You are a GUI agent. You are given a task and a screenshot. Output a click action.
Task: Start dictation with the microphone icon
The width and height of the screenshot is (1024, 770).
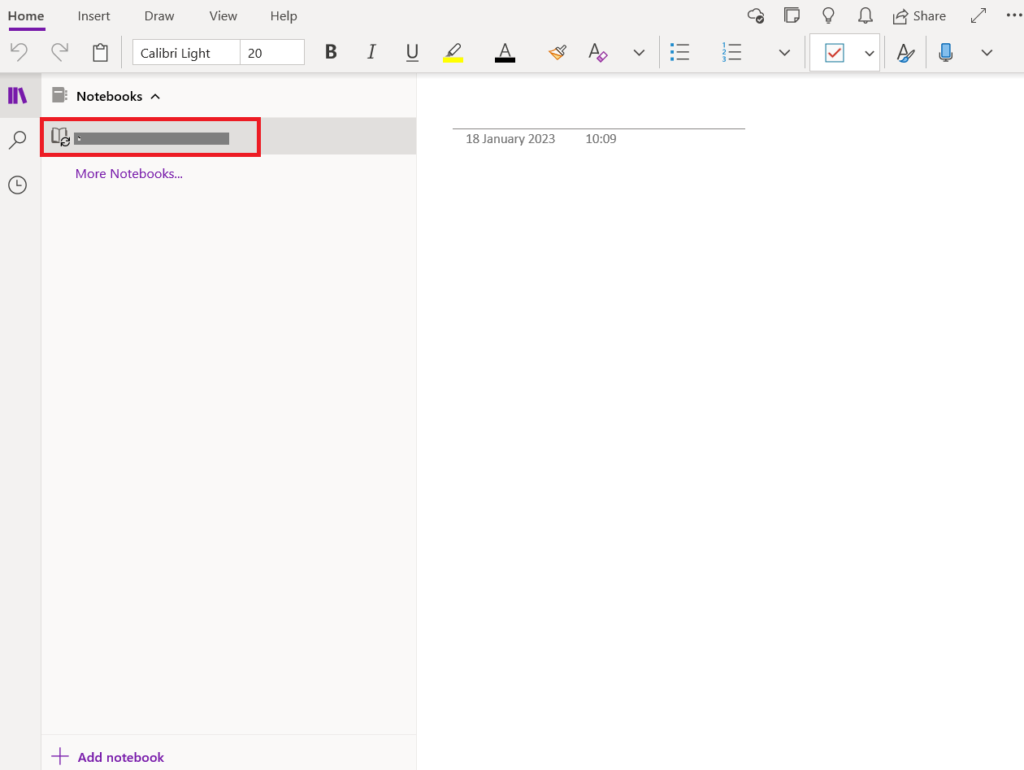click(946, 52)
